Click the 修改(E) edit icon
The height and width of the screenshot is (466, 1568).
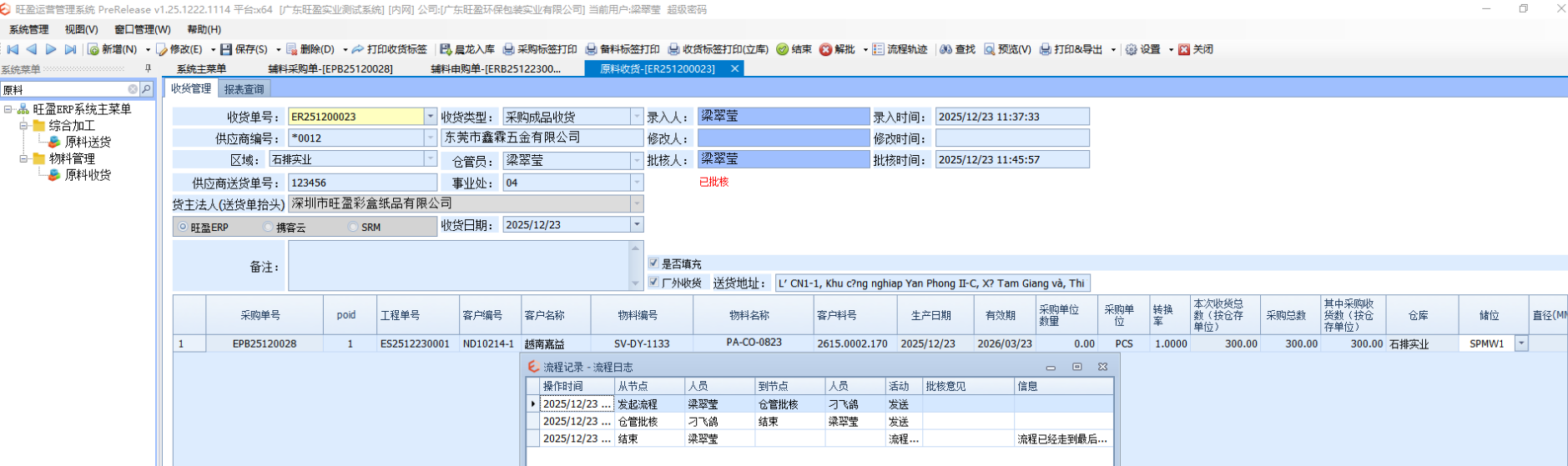[x=162, y=49]
